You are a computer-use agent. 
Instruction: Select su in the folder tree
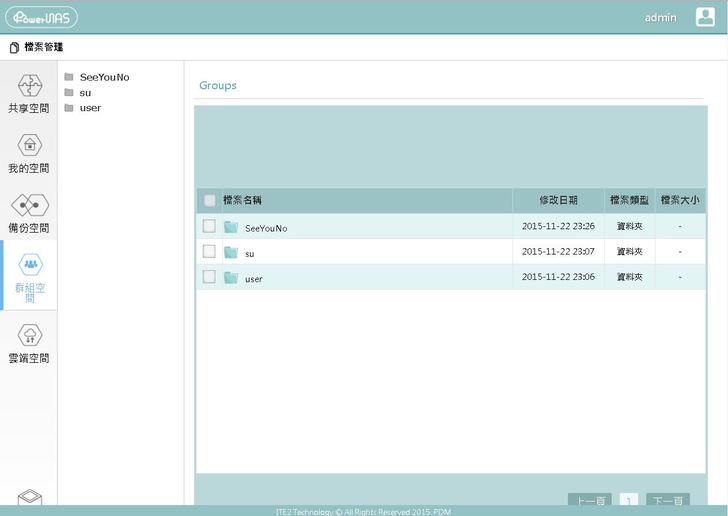point(85,93)
